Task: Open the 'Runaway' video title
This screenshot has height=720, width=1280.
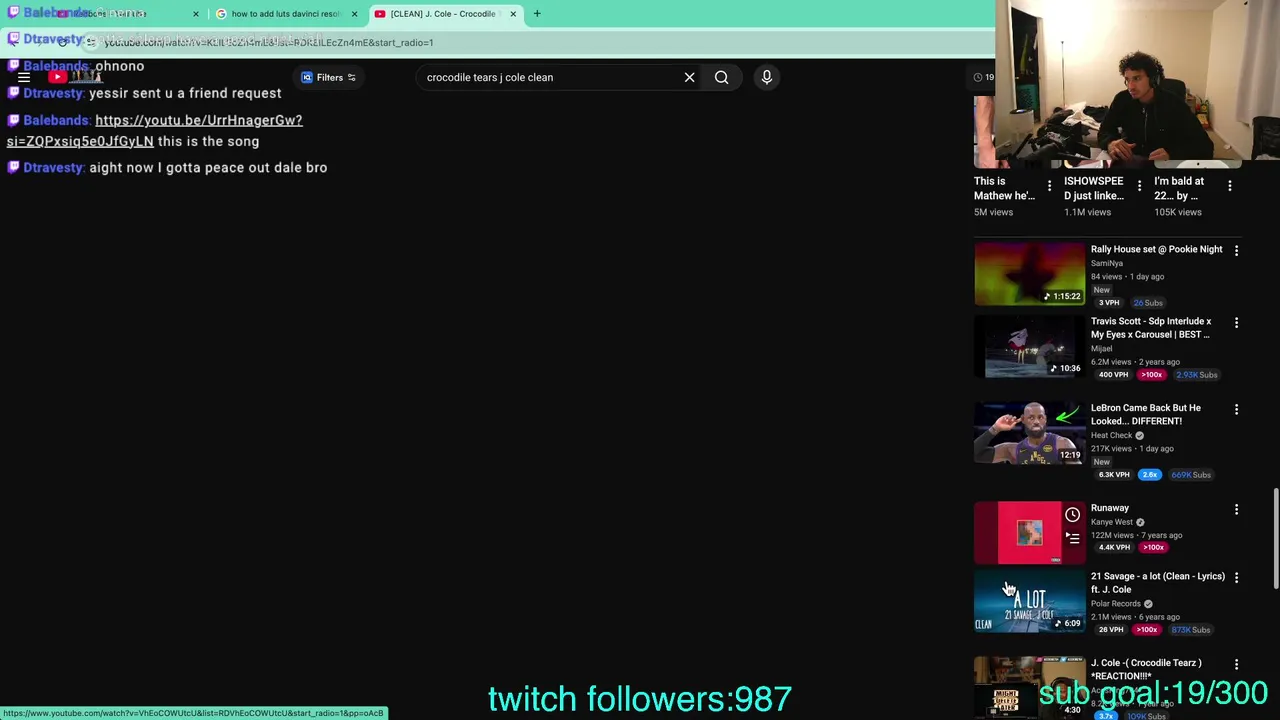Action: pos(1110,508)
